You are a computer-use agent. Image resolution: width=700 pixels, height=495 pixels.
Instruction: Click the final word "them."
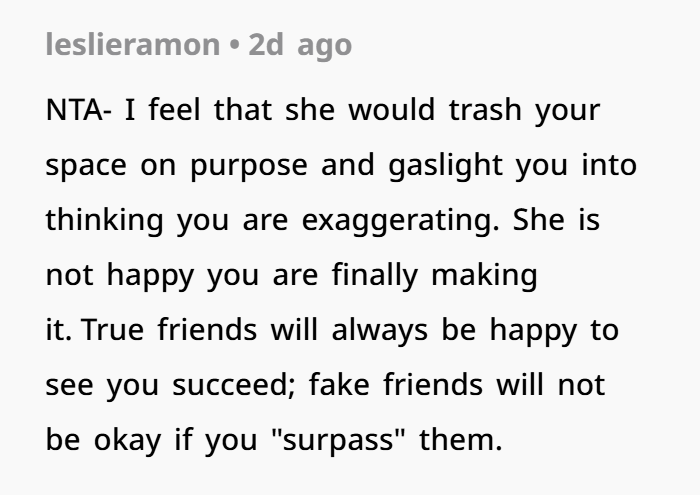[461, 440]
